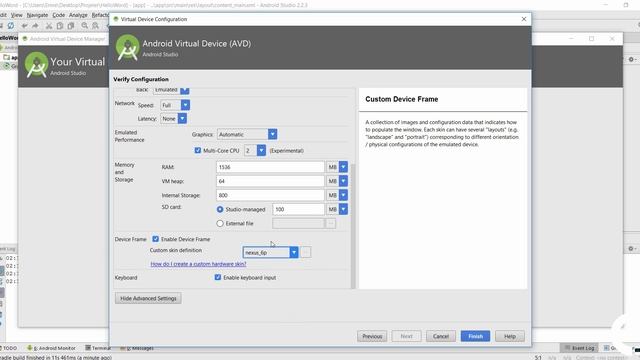Click the Cancel button
The width and height of the screenshot is (640, 360).
pyautogui.click(x=441, y=336)
